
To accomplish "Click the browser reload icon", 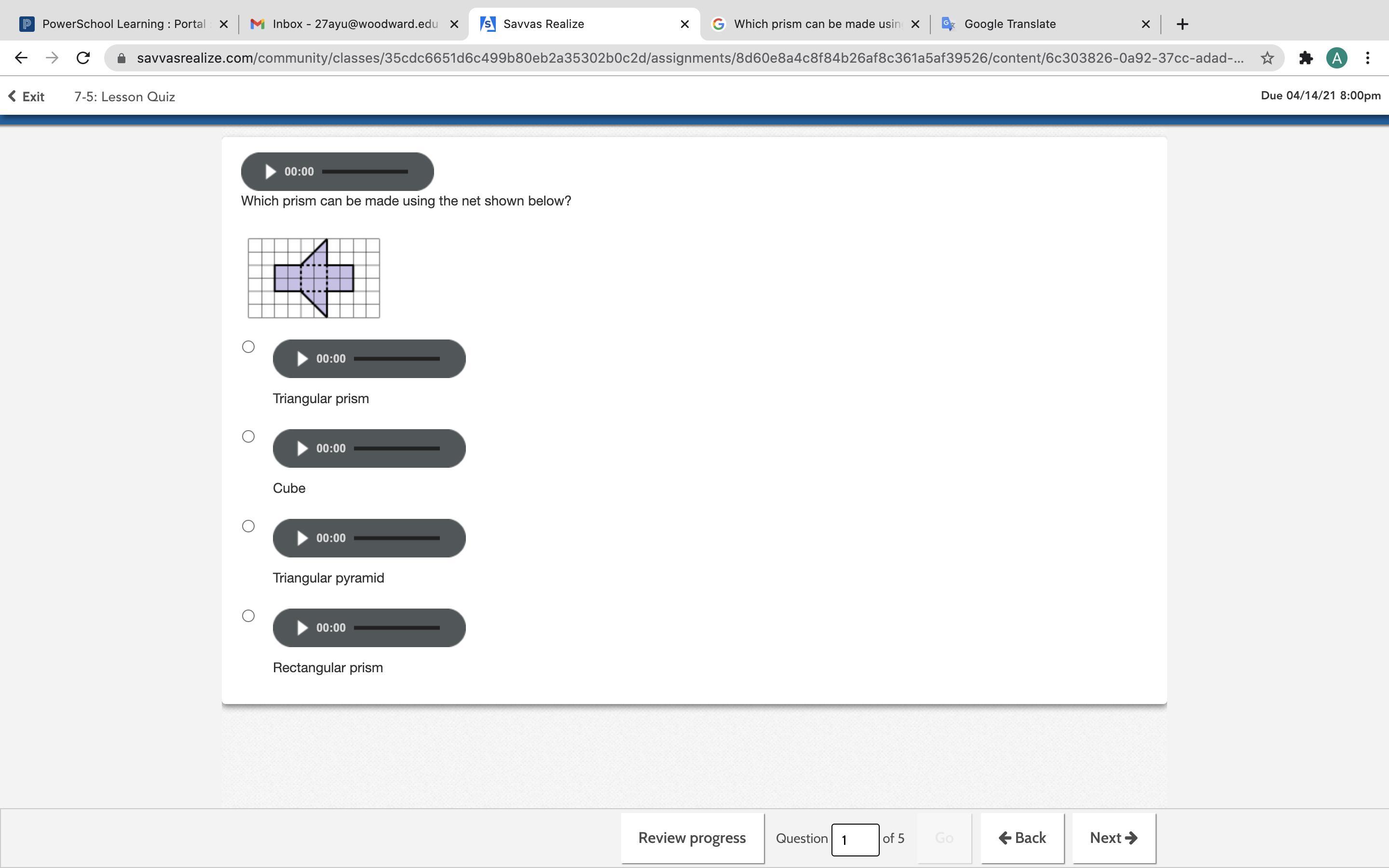I will pyautogui.click(x=83, y=58).
